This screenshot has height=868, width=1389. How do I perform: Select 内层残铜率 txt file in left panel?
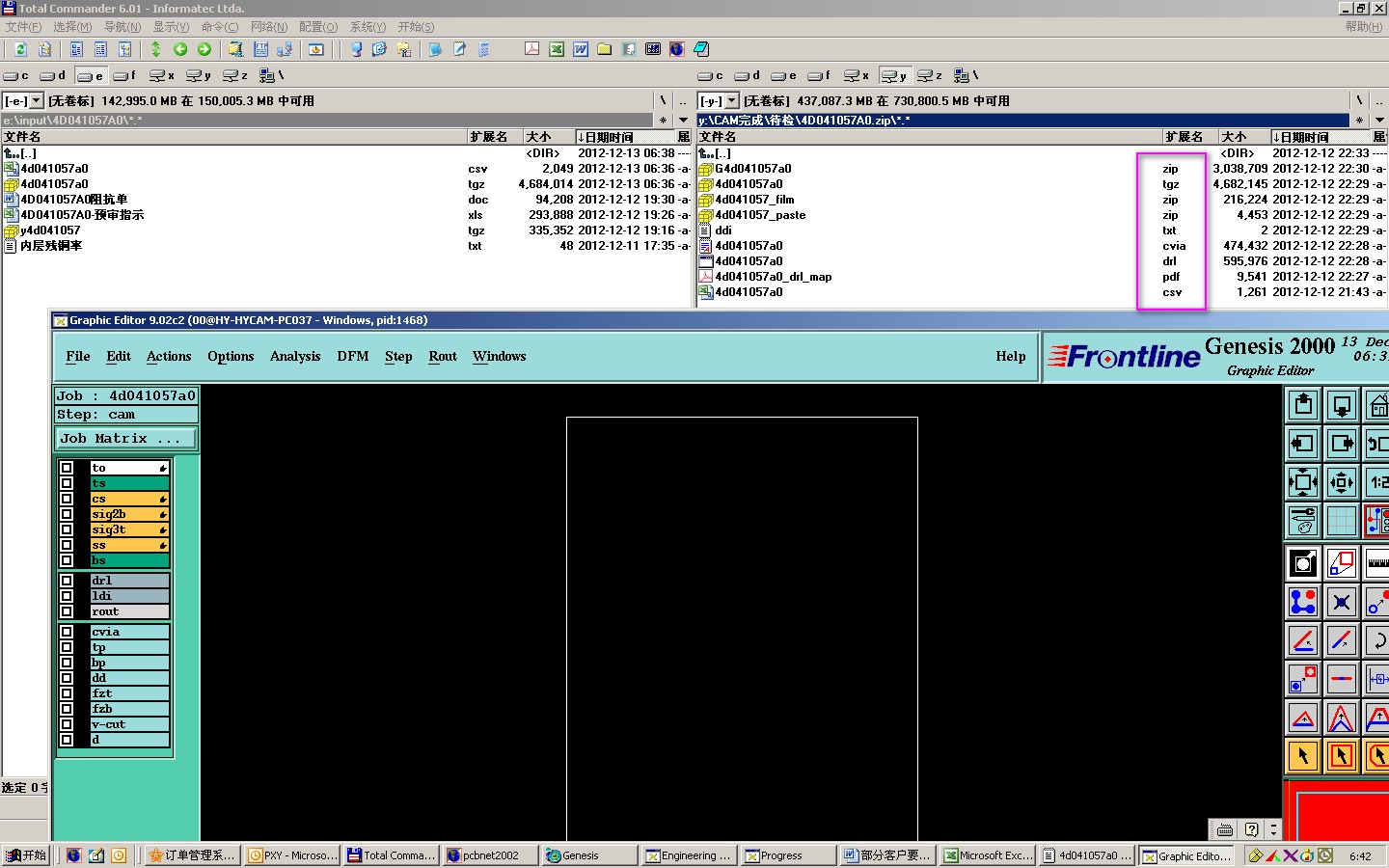pyautogui.click(x=51, y=246)
